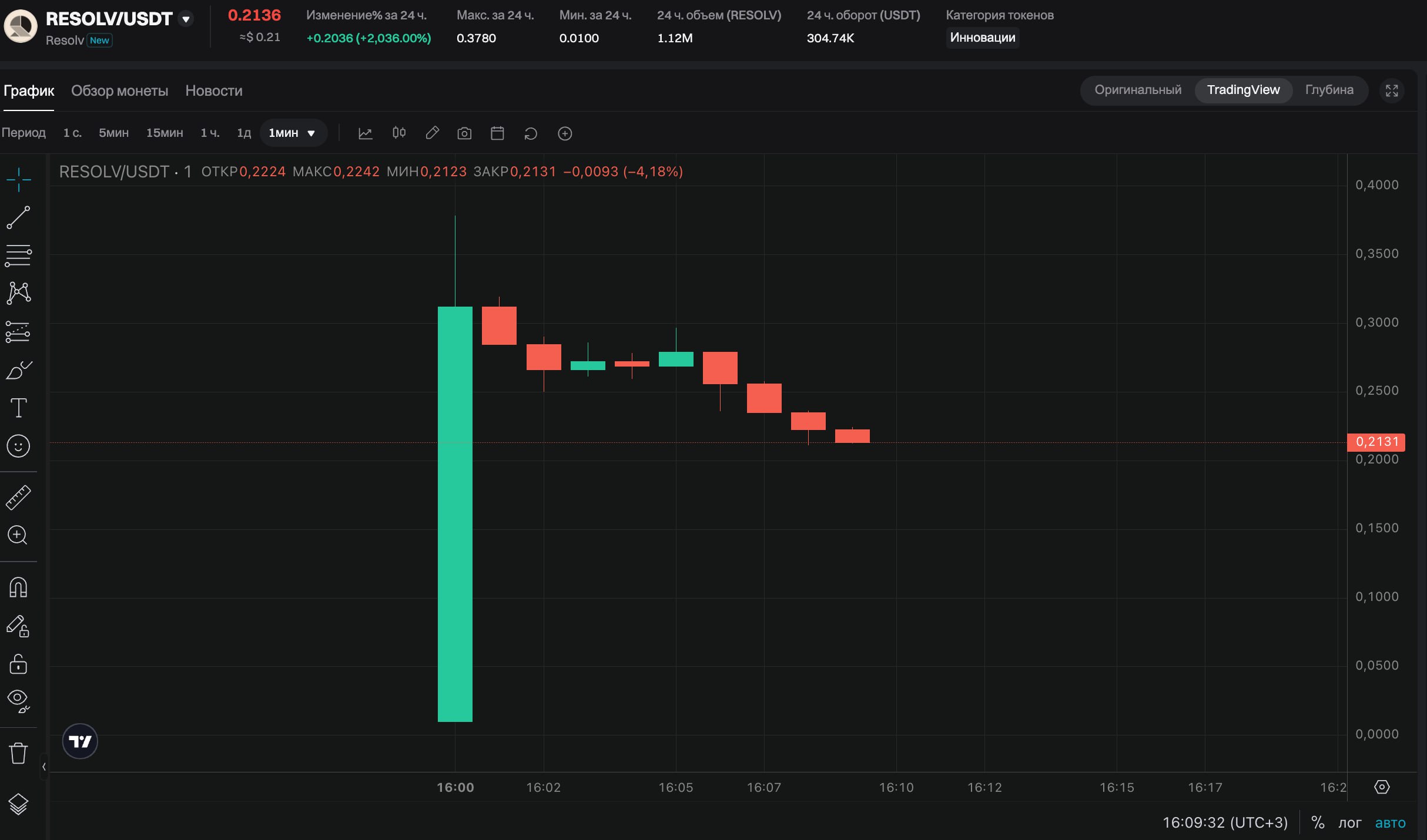Select the 1д period
This screenshot has width=1427, height=840.
click(244, 133)
